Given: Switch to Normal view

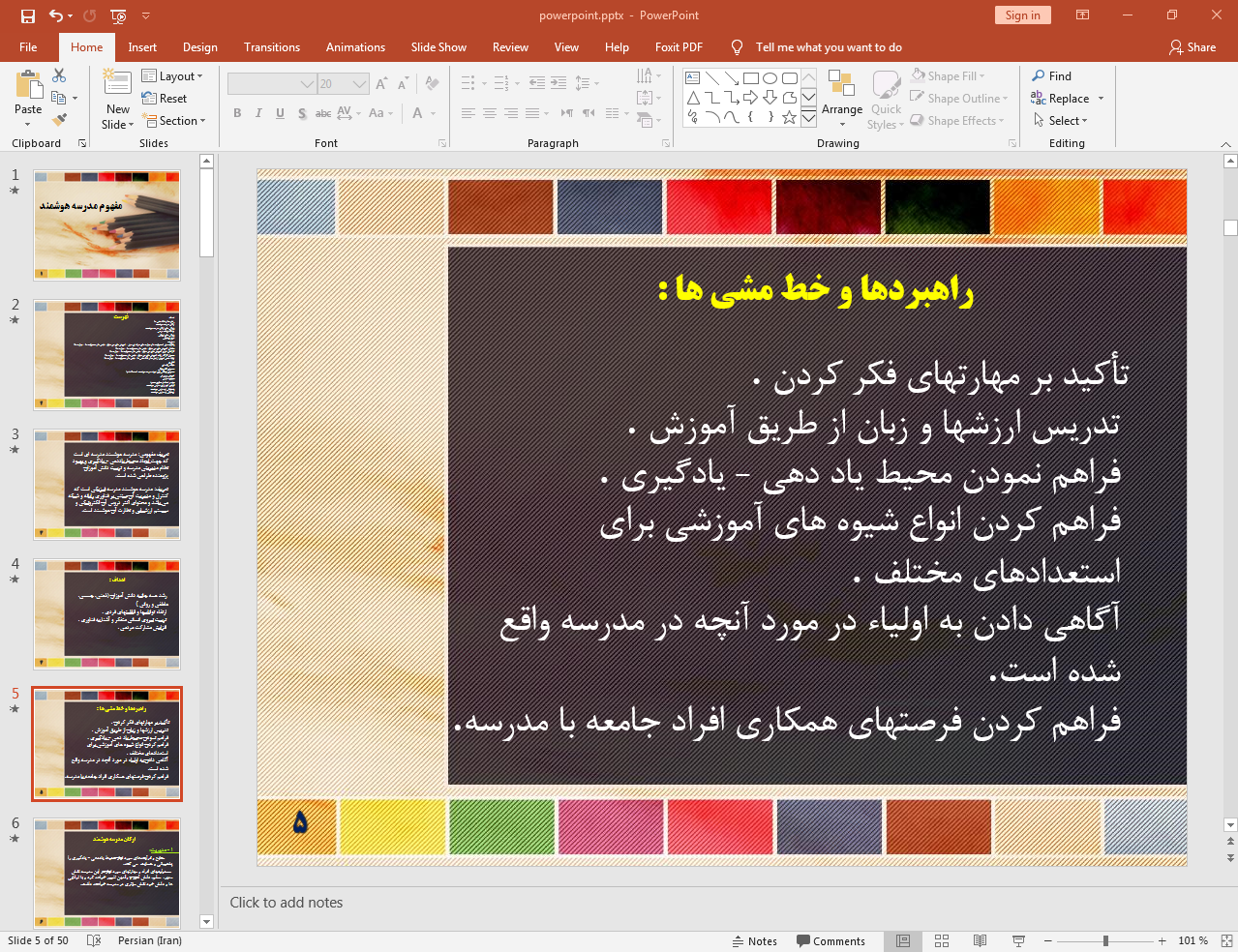Looking at the screenshot, I should click(x=903, y=941).
